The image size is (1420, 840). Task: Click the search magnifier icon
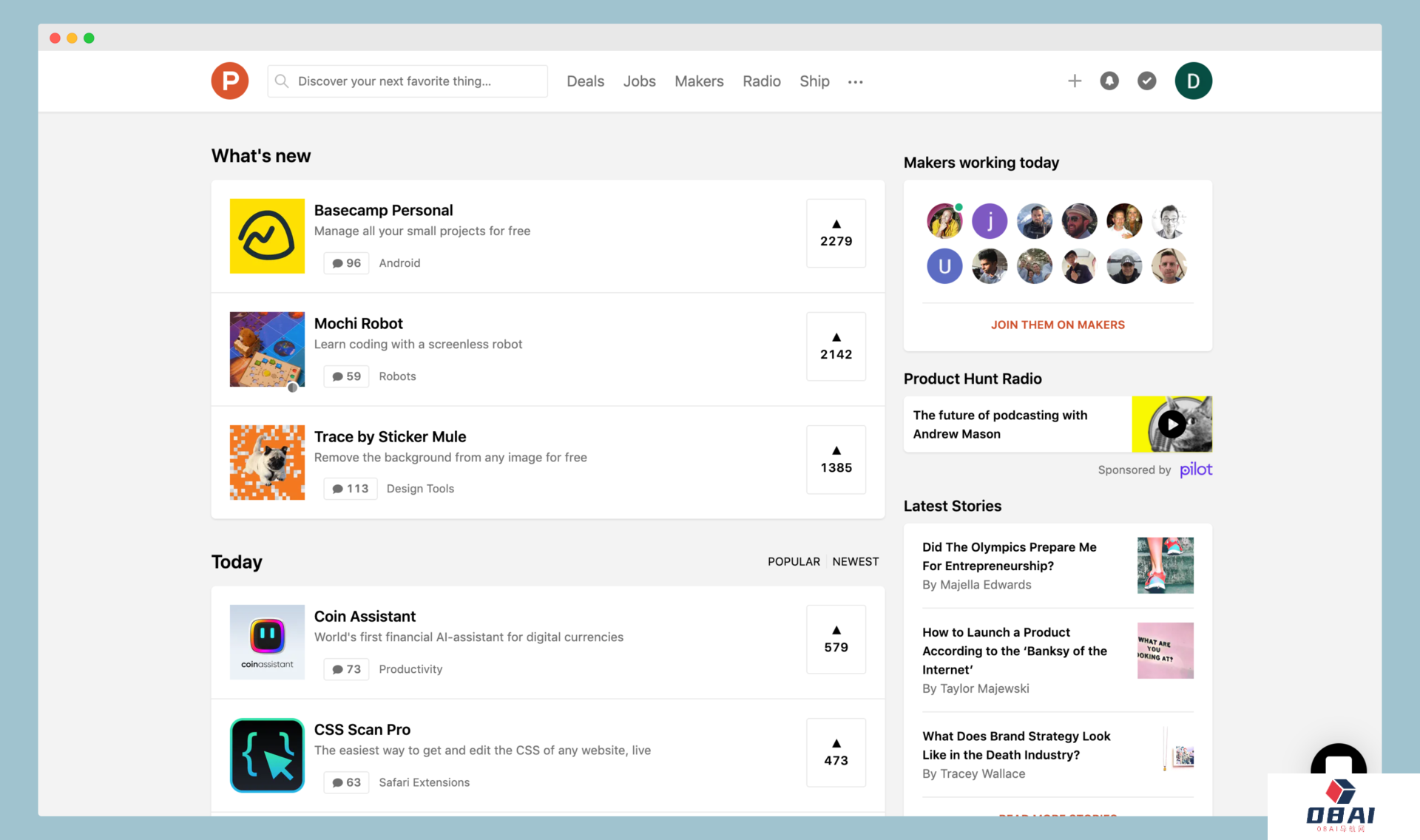tap(282, 81)
